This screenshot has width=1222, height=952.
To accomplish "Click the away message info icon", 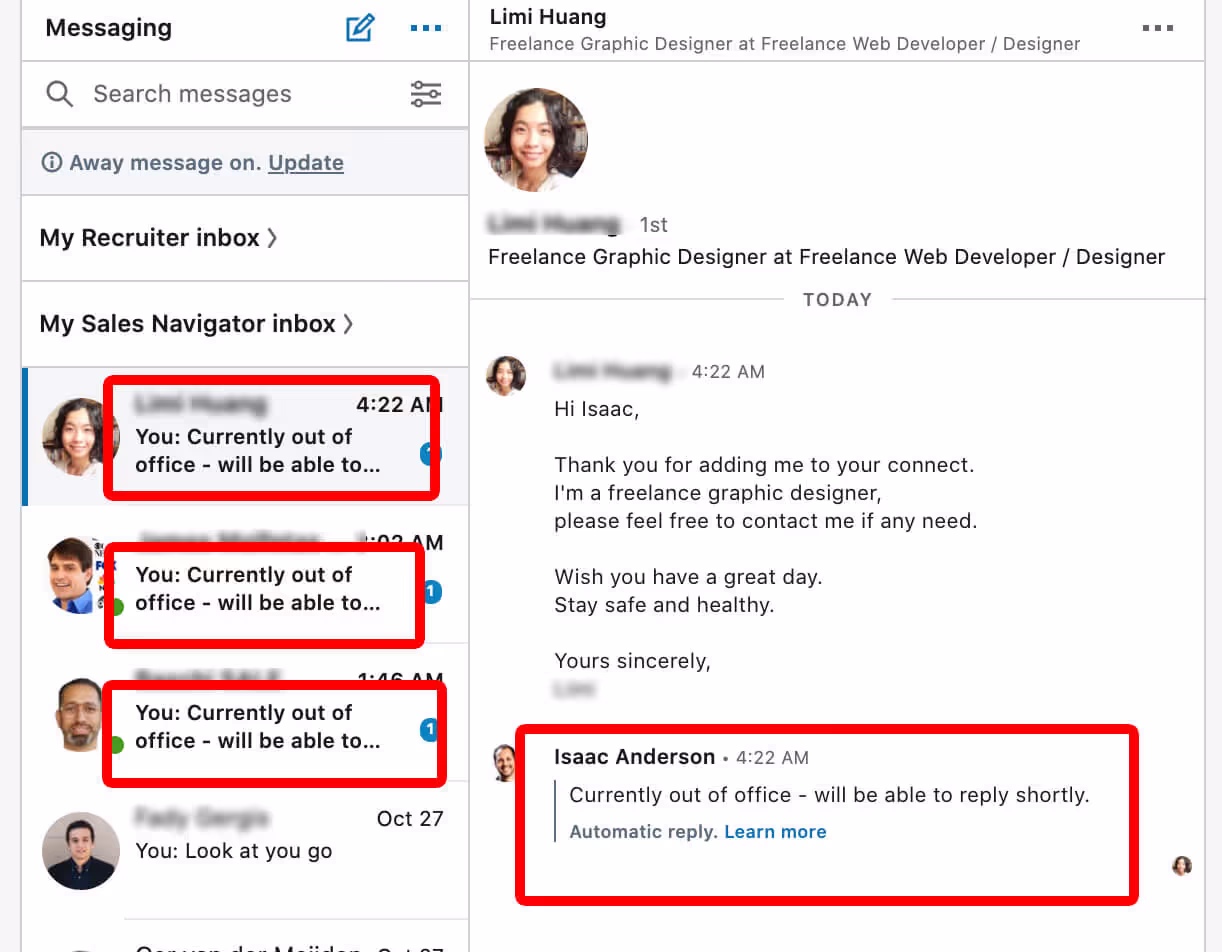I will tap(51, 162).
